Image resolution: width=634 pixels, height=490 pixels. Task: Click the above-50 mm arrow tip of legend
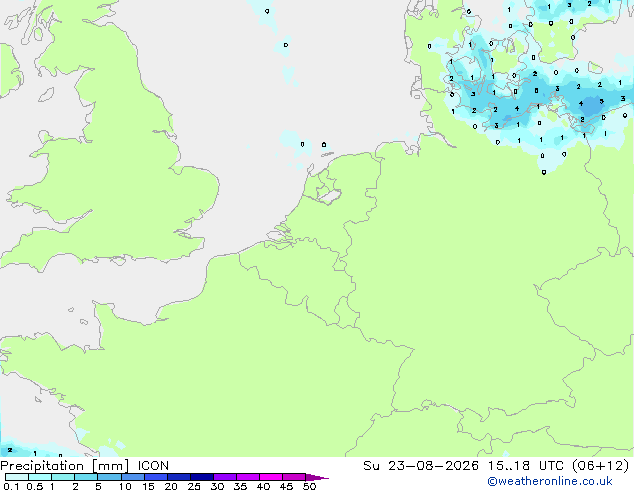pyautogui.click(x=317, y=477)
